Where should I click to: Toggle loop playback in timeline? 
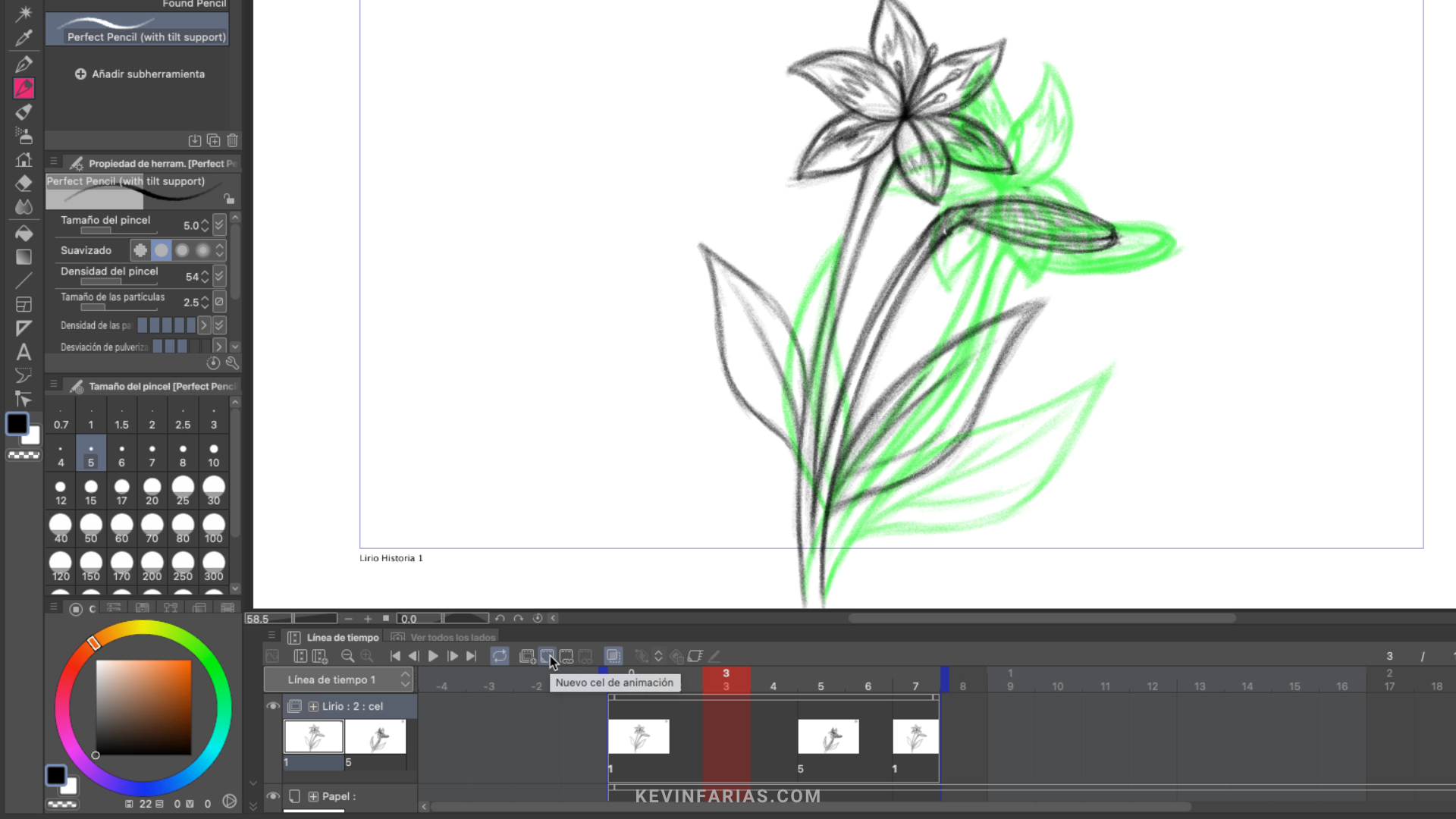tap(499, 656)
